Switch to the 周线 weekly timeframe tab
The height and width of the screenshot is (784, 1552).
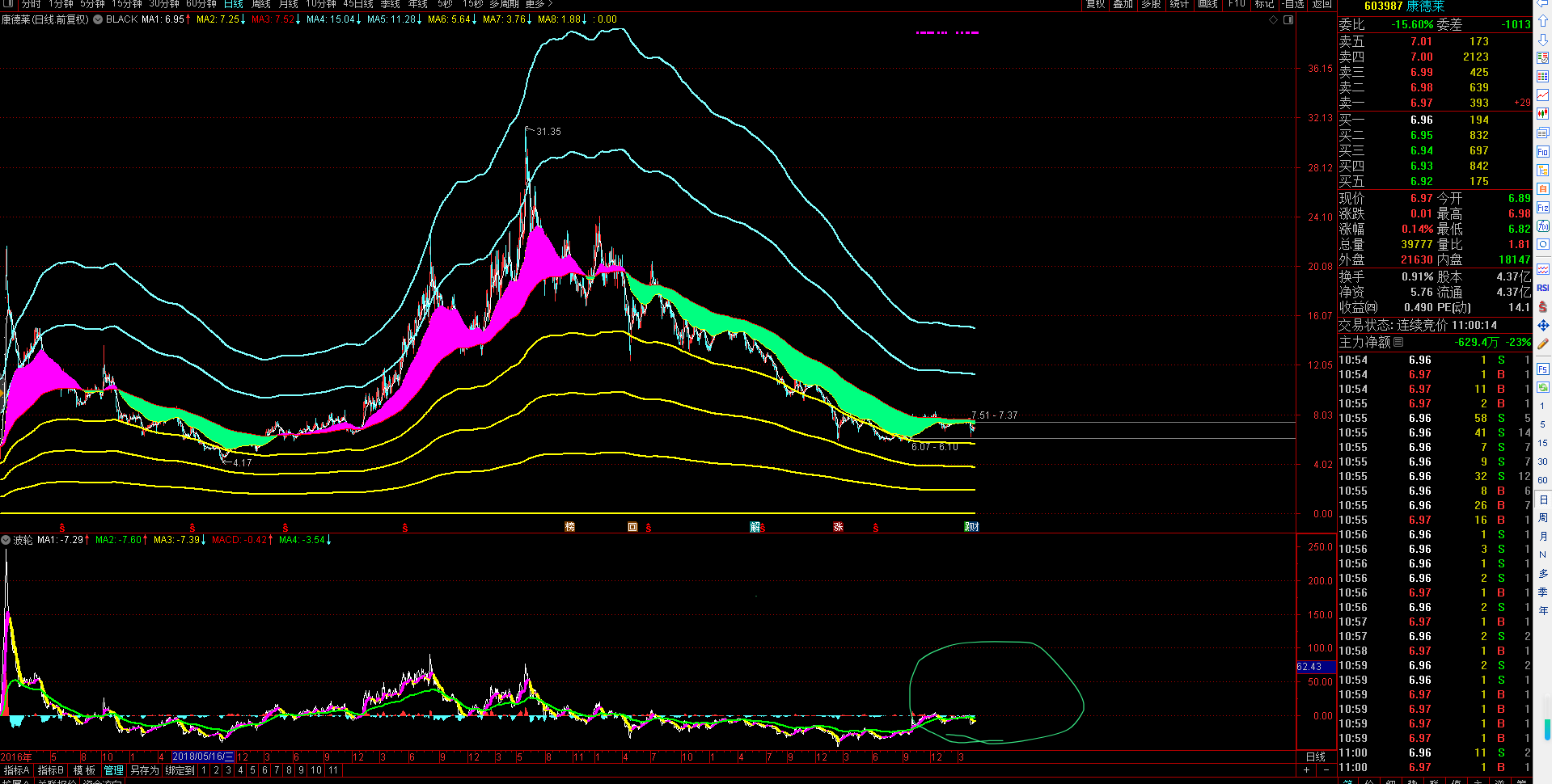pyautogui.click(x=261, y=5)
